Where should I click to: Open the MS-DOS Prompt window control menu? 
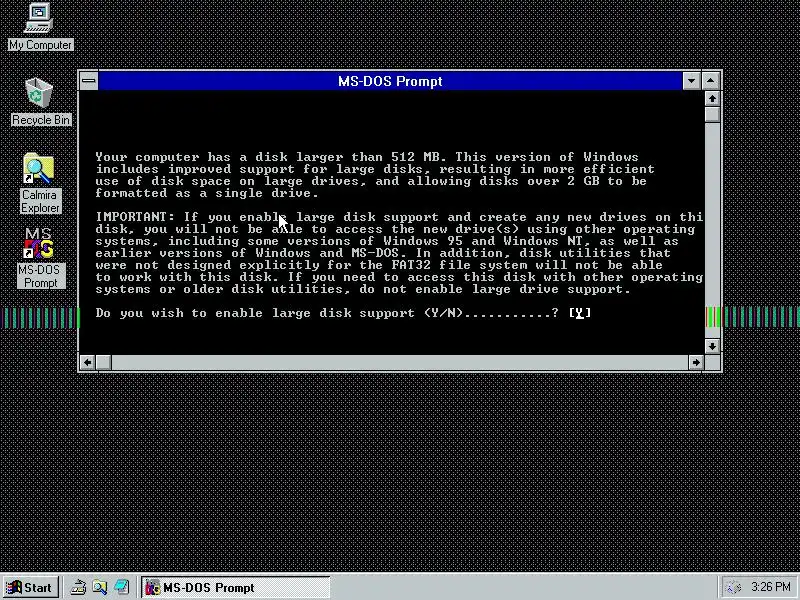(x=89, y=81)
